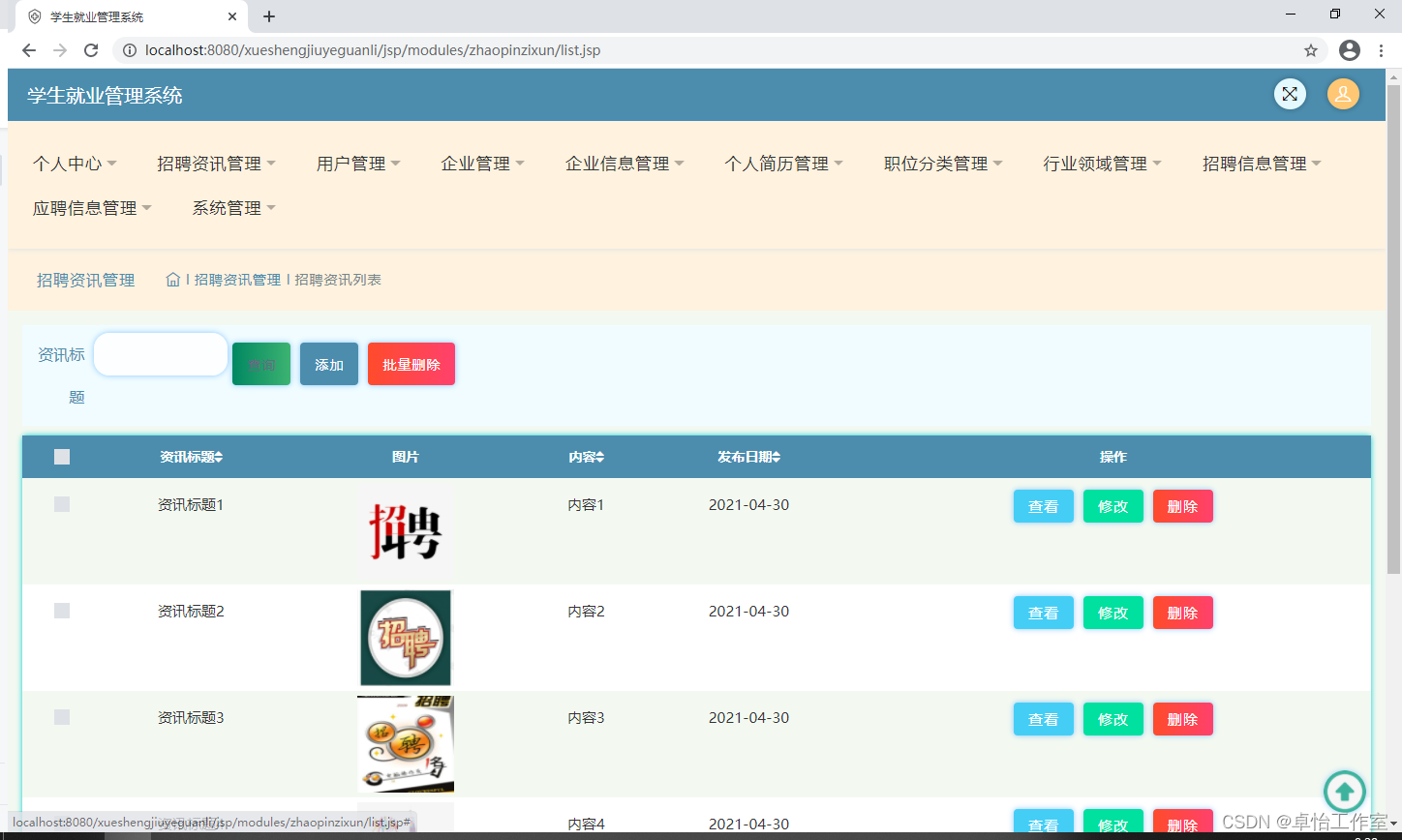The image size is (1402, 840).
Task: Expand the 用户管理 dropdown menu
Action: point(358,164)
